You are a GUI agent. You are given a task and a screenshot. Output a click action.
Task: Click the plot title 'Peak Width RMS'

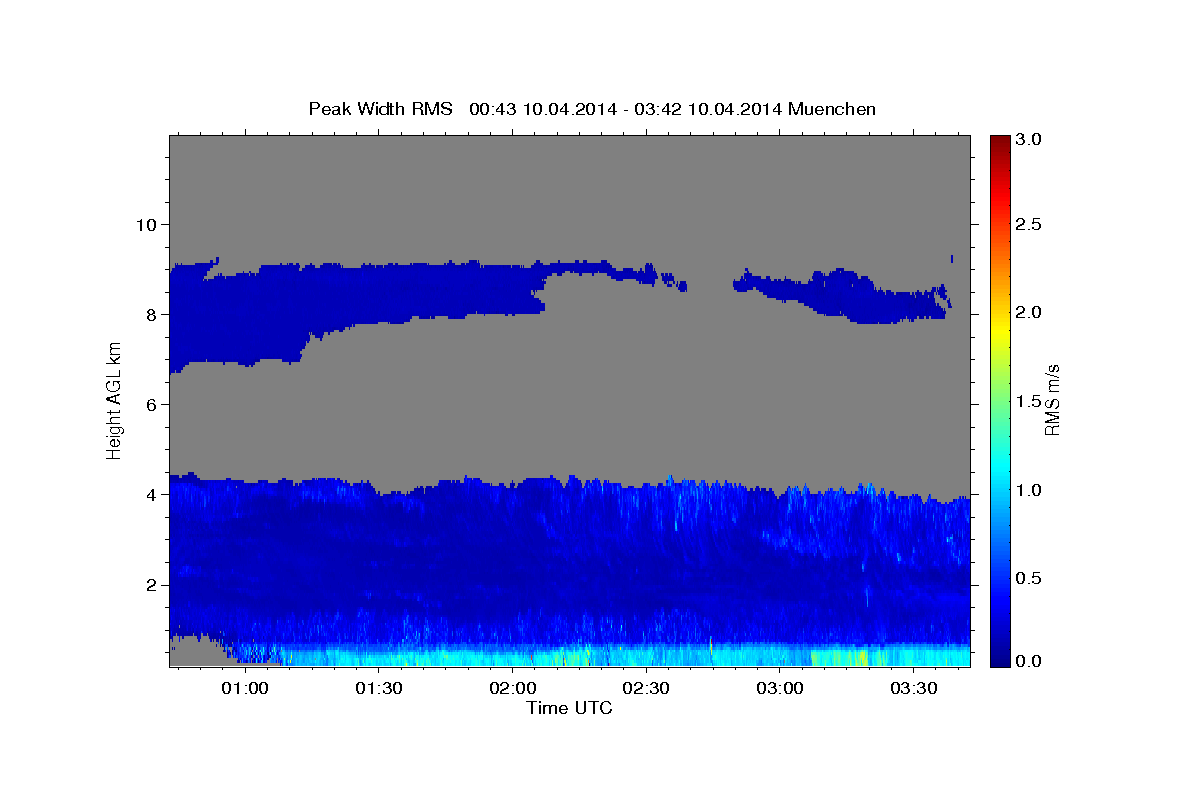pyautogui.click(x=380, y=109)
